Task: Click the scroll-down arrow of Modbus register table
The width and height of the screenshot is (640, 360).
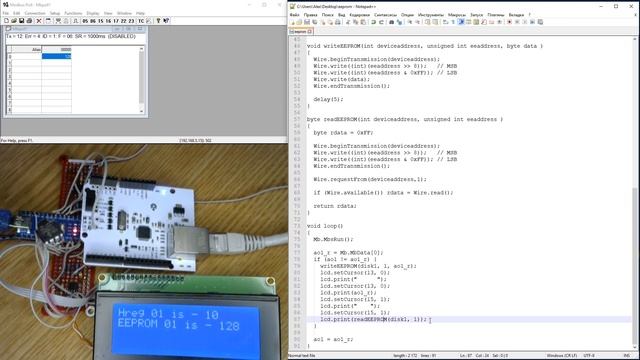Action: (x=142, y=111)
